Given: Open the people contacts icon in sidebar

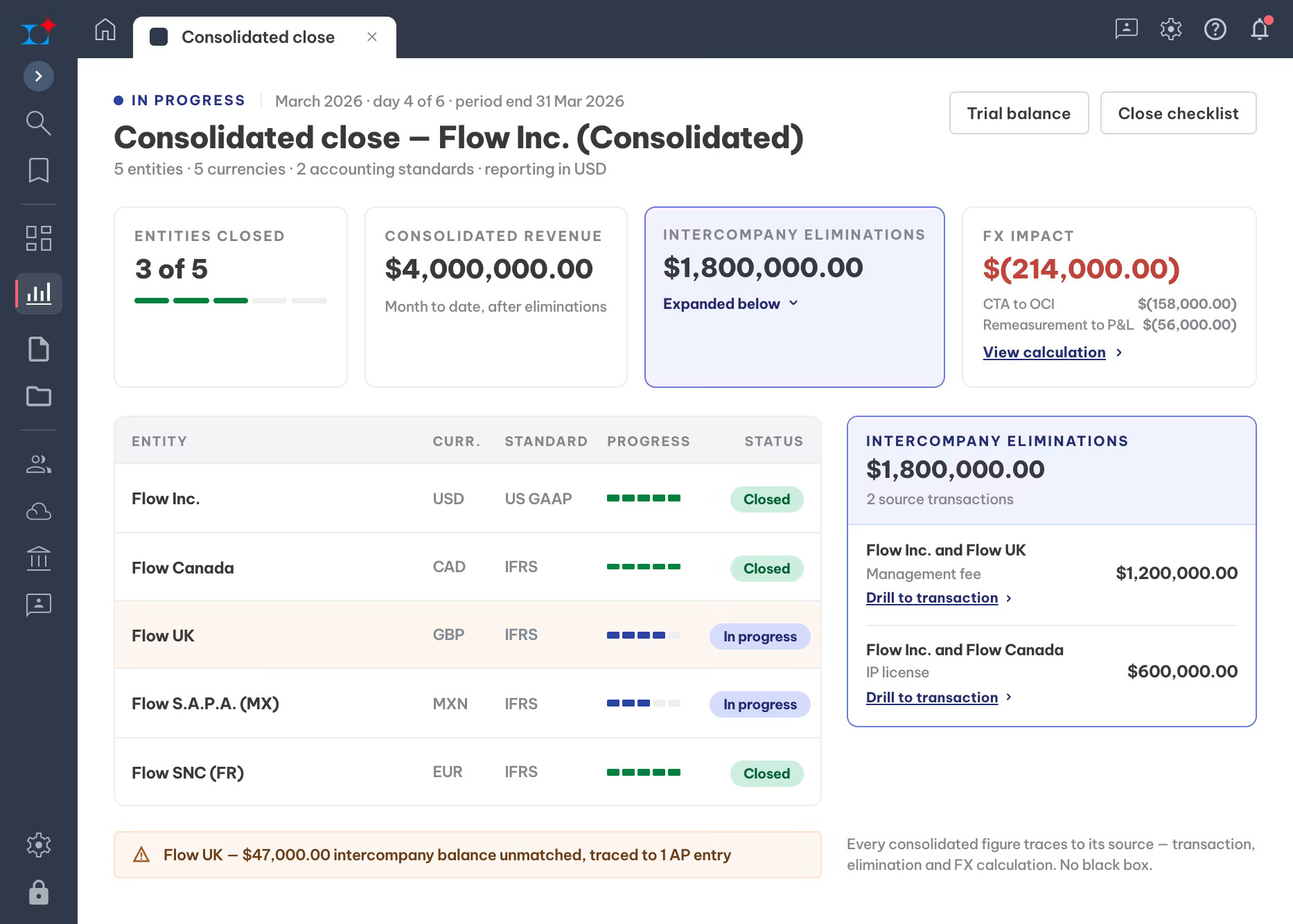Looking at the screenshot, I should click(x=39, y=465).
